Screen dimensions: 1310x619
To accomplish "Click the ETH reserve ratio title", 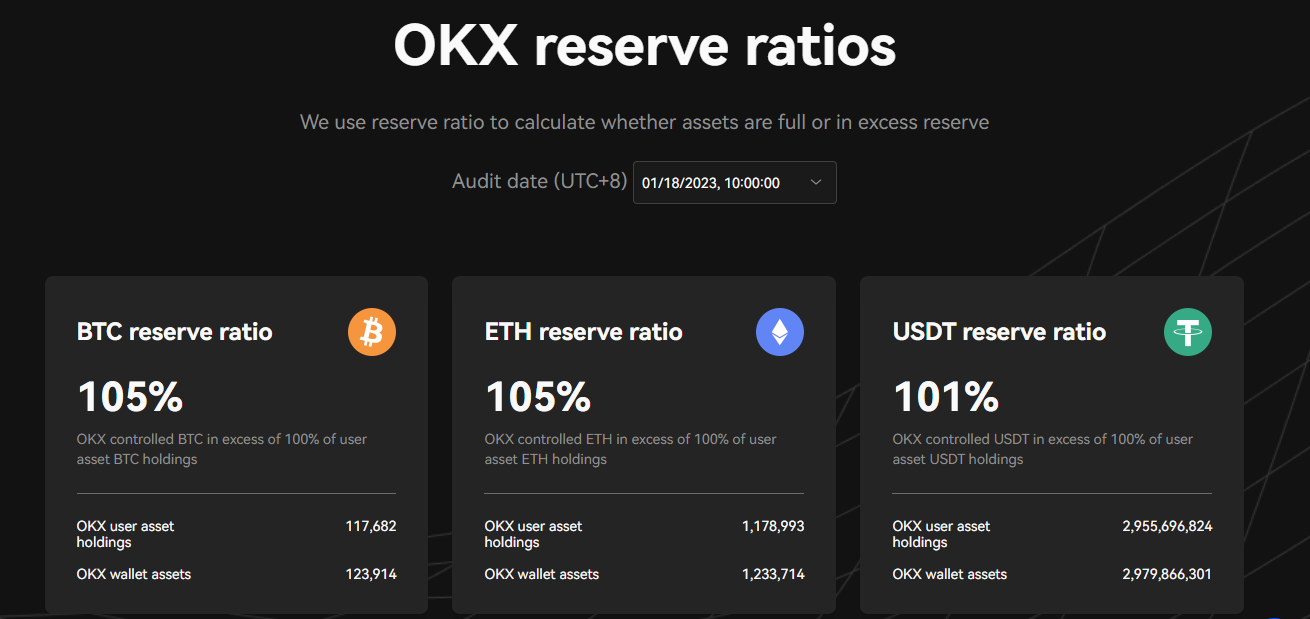I will (584, 332).
